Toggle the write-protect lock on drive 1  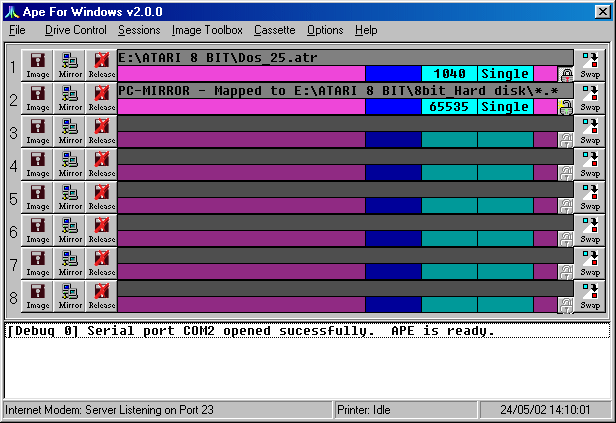pos(566,74)
